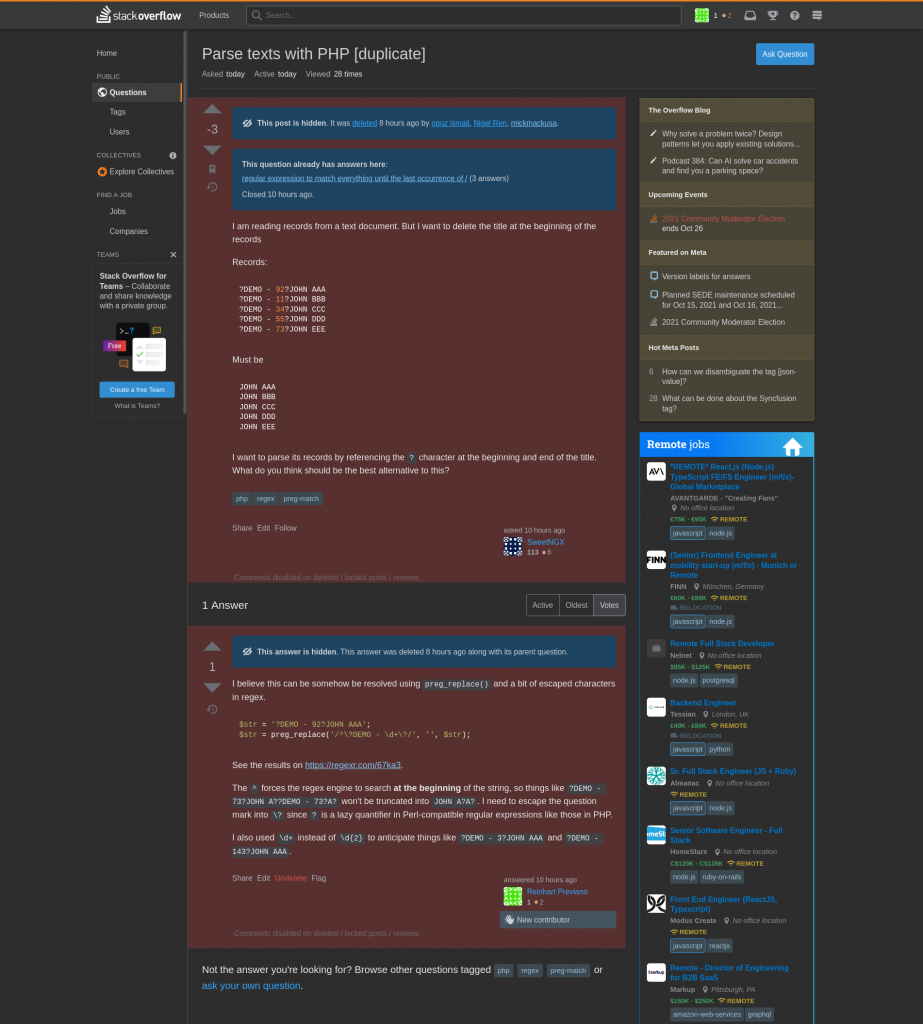Image resolution: width=923 pixels, height=1024 pixels.
Task: Click the Collectives info icon in sidebar
Action: point(173,155)
